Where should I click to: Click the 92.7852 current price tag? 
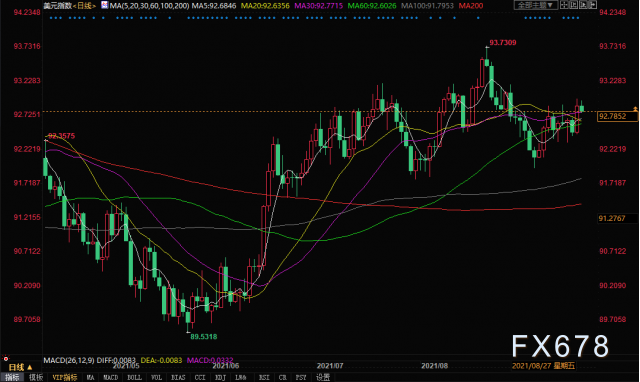[616, 116]
